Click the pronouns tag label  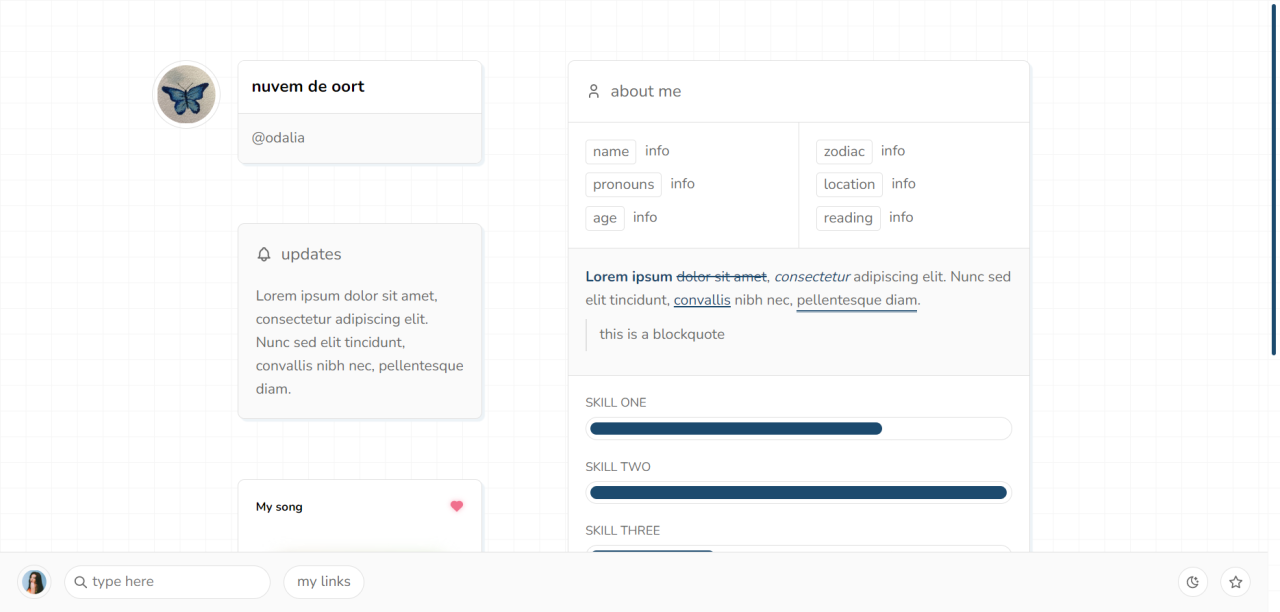point(623,185)
